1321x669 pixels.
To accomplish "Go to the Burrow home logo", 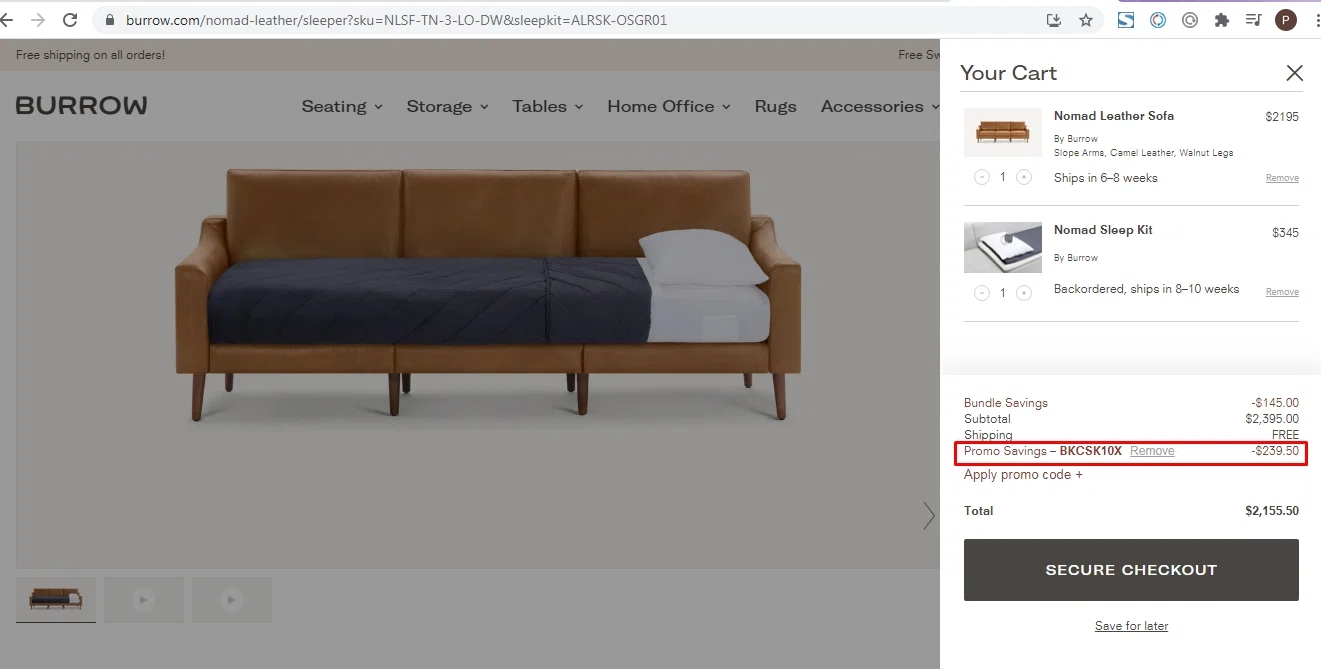I will tap(81, 106).
